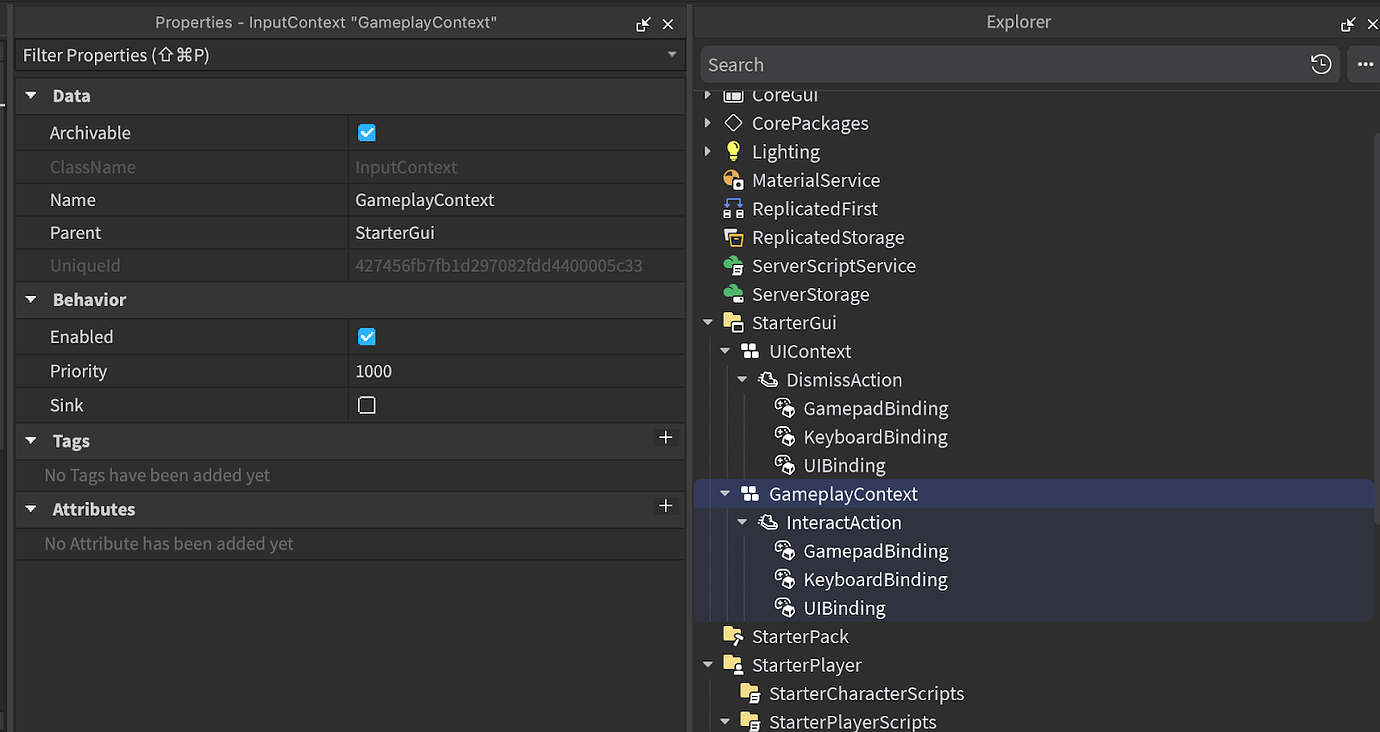The image size is (1380, 732).
Task: Open Explorer more options ellipsis menu
Action: (x=1365, y=65)
